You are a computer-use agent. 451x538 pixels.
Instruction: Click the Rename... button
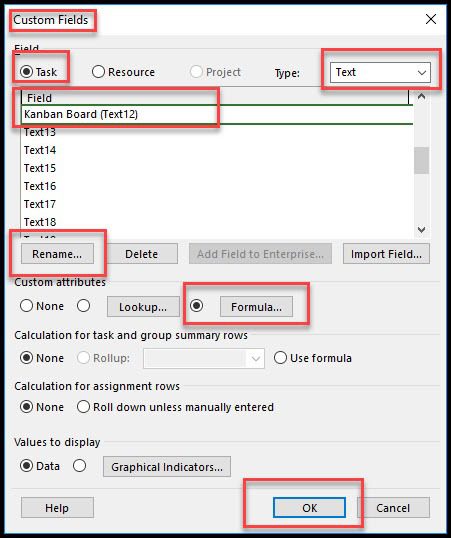(x=57, y=254)
